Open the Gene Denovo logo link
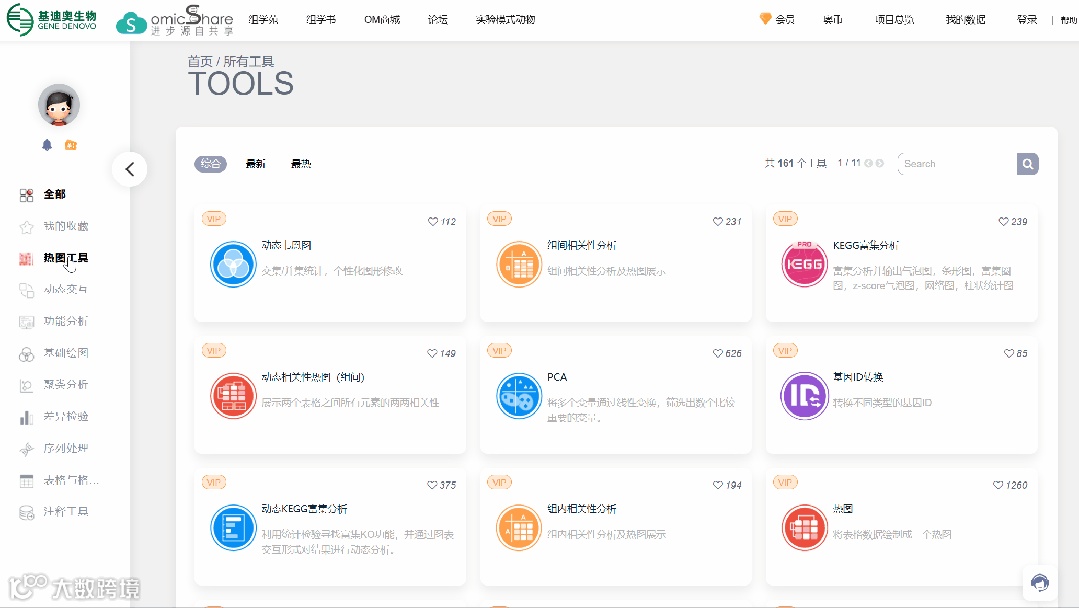Viewport: 1079px width, 608px height. [x=52, y=19]
